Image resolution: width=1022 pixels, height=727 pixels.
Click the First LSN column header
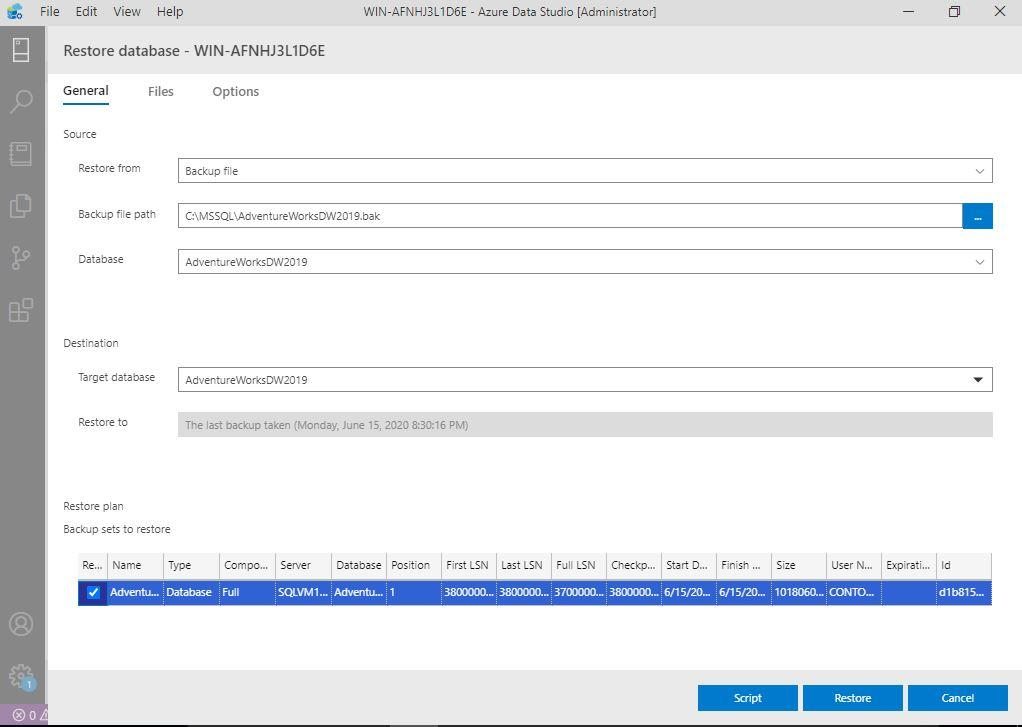coord(469,565)
